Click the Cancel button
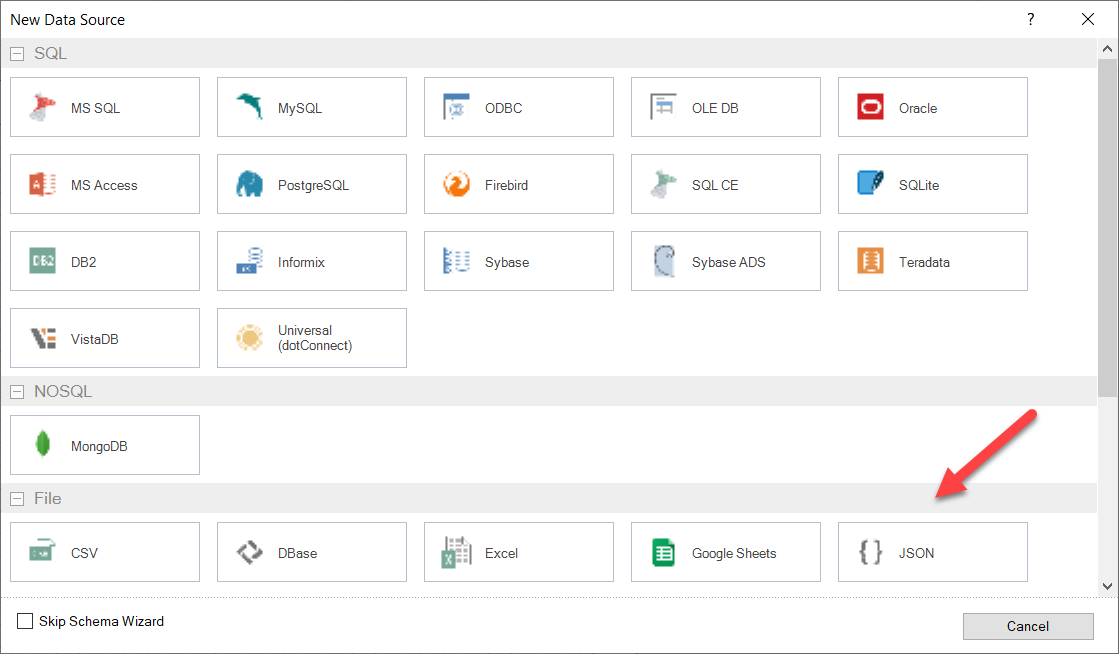Viewport: 1119px width, 654px height. (1028, 626)
